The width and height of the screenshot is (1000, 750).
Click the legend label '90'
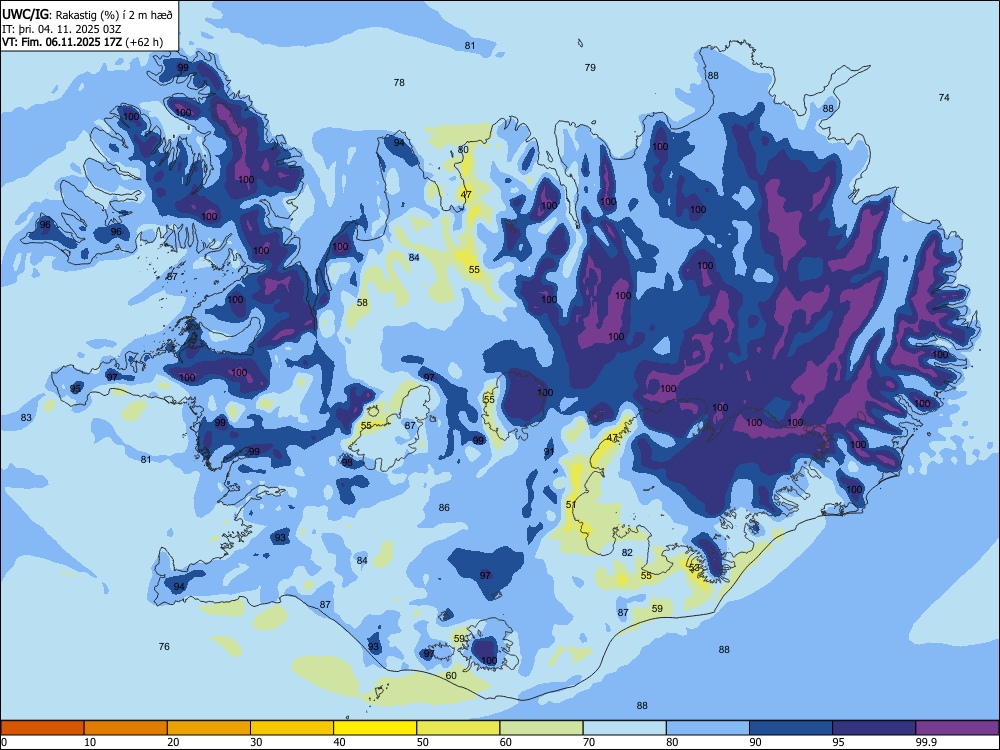(x=755, y=742)
